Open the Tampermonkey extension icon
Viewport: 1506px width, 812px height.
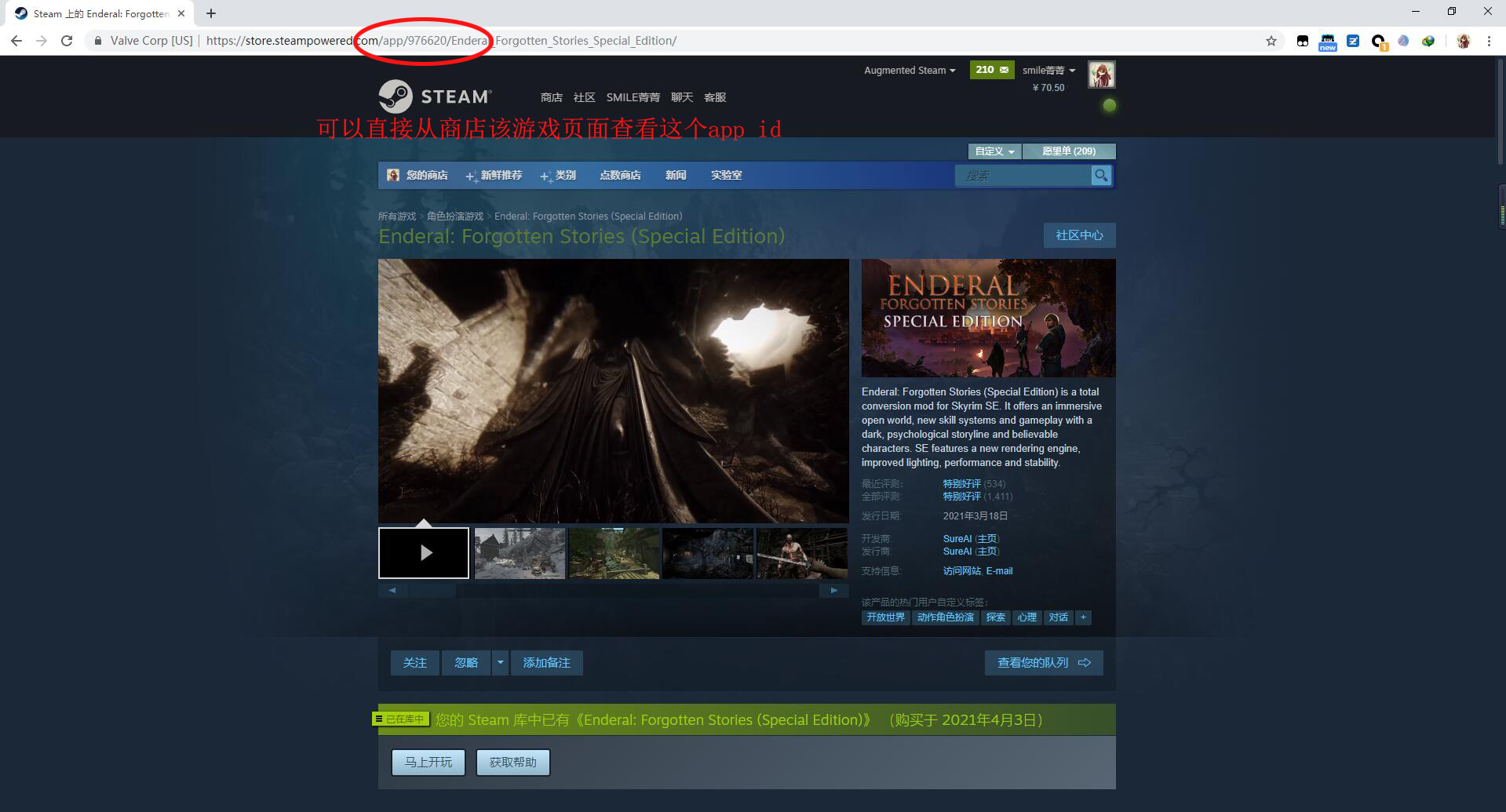coord(1303,41)
